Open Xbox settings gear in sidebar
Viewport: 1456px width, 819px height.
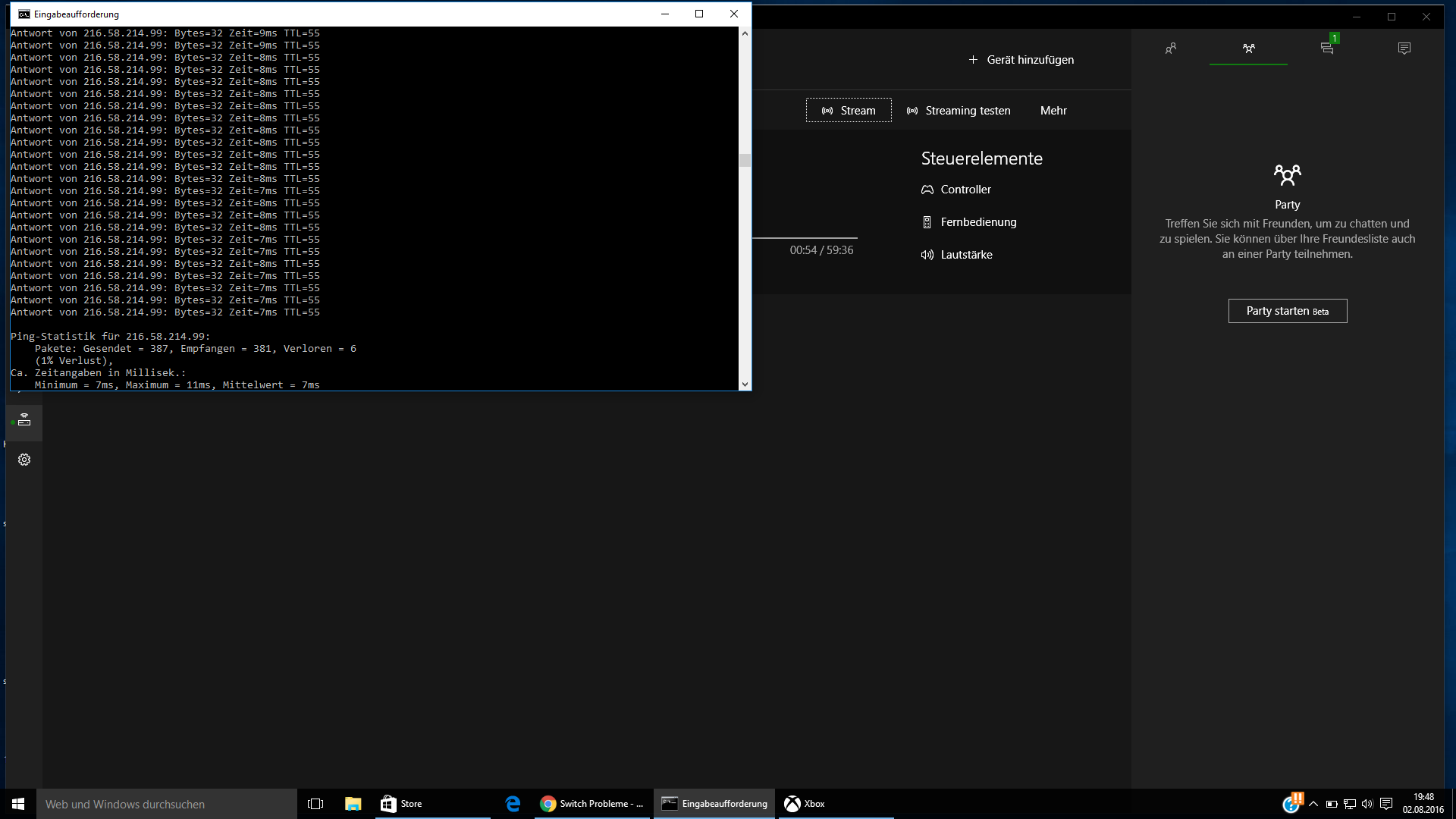pyautogui.click(x=24, y=460)
